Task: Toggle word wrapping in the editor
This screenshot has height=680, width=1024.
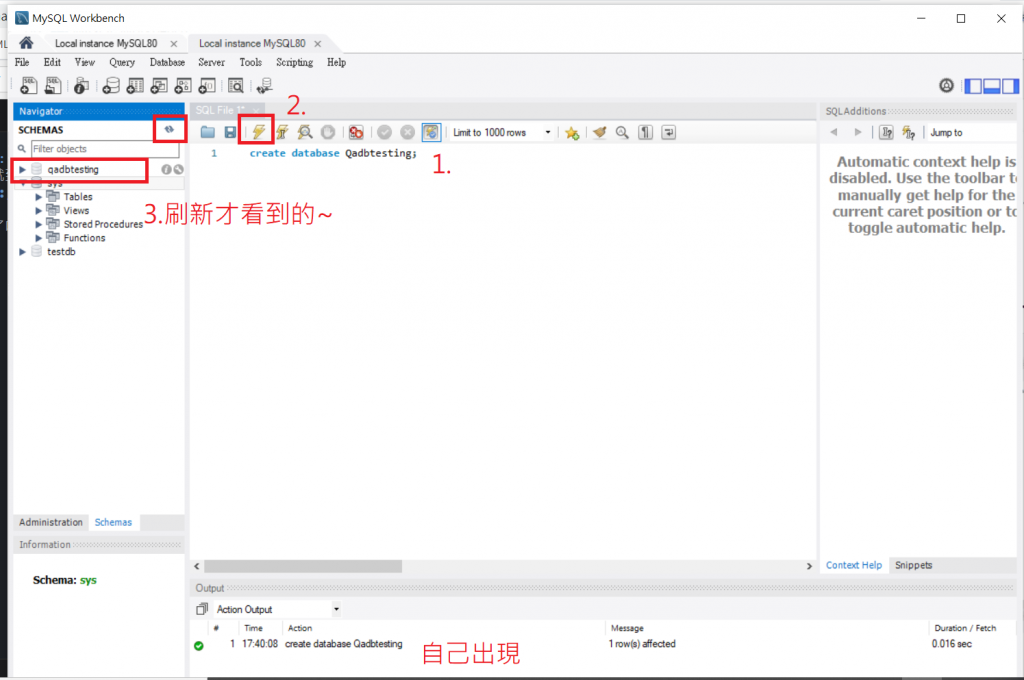Action: pyautogui.click(x=669, y=133)
